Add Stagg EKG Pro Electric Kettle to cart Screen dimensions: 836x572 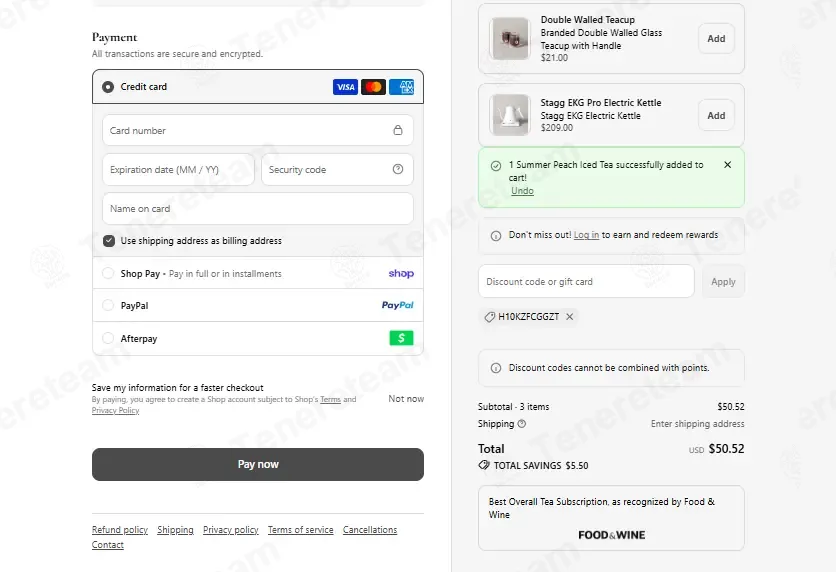[716, 115]
